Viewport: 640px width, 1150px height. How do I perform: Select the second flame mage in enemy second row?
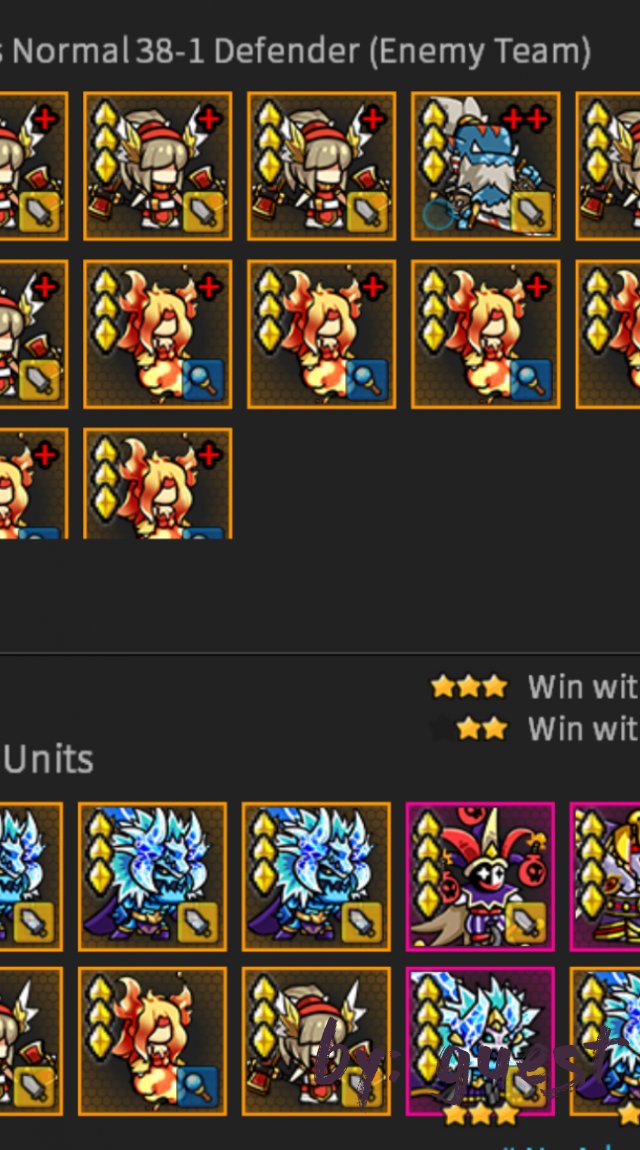click(x=321, y=334)
